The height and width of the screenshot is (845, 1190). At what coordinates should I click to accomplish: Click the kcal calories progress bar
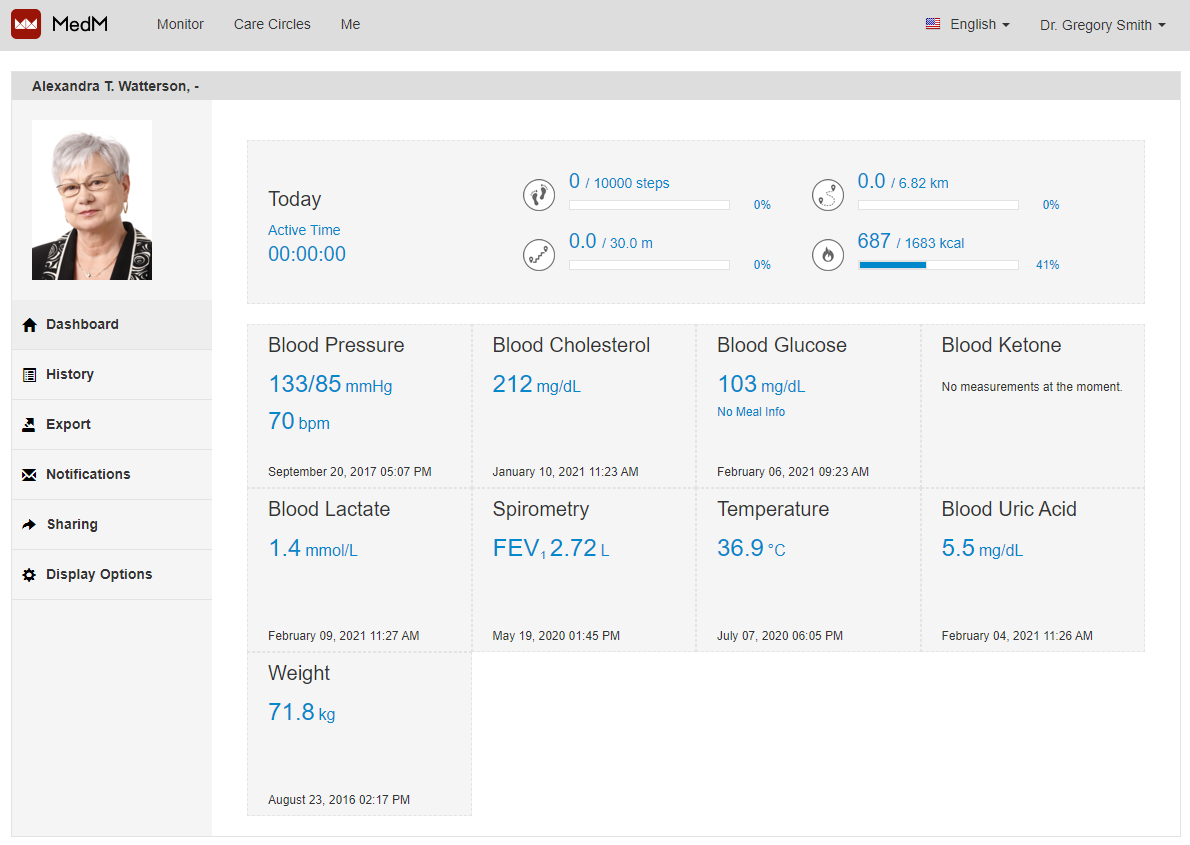(938, 265)
